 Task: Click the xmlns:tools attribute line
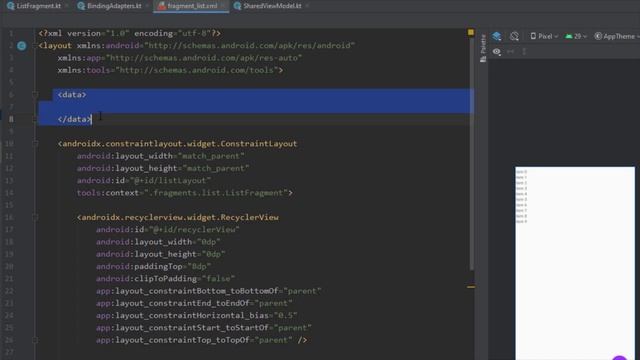[170, 70]
